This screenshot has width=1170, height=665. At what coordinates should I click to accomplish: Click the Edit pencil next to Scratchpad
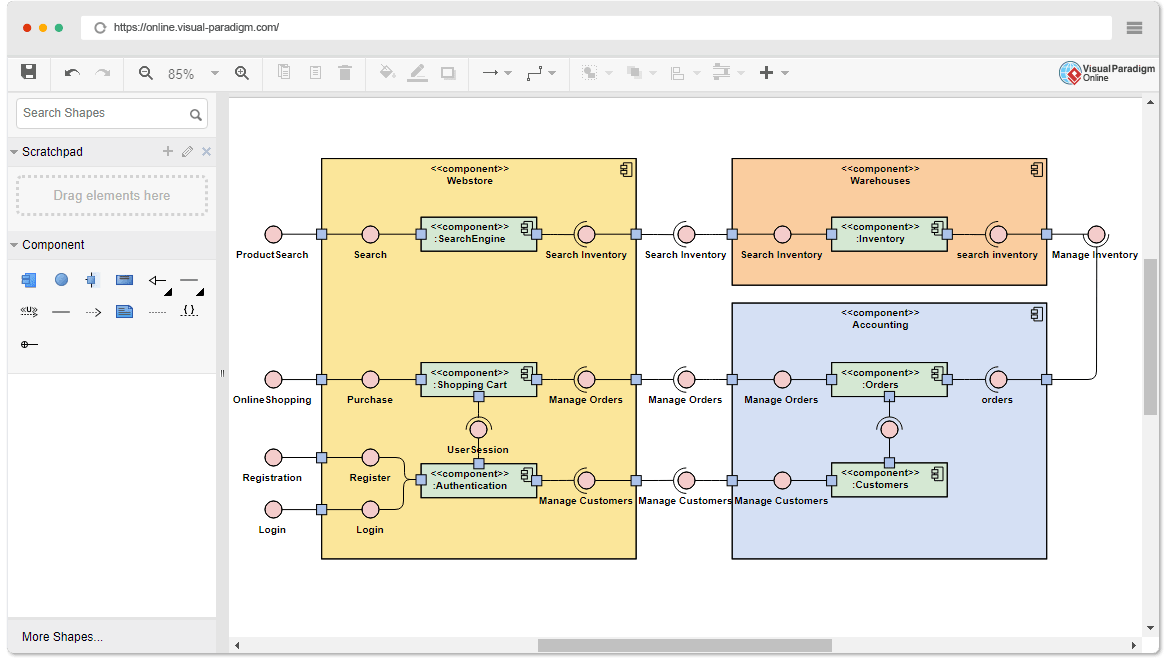pos(187,151)
